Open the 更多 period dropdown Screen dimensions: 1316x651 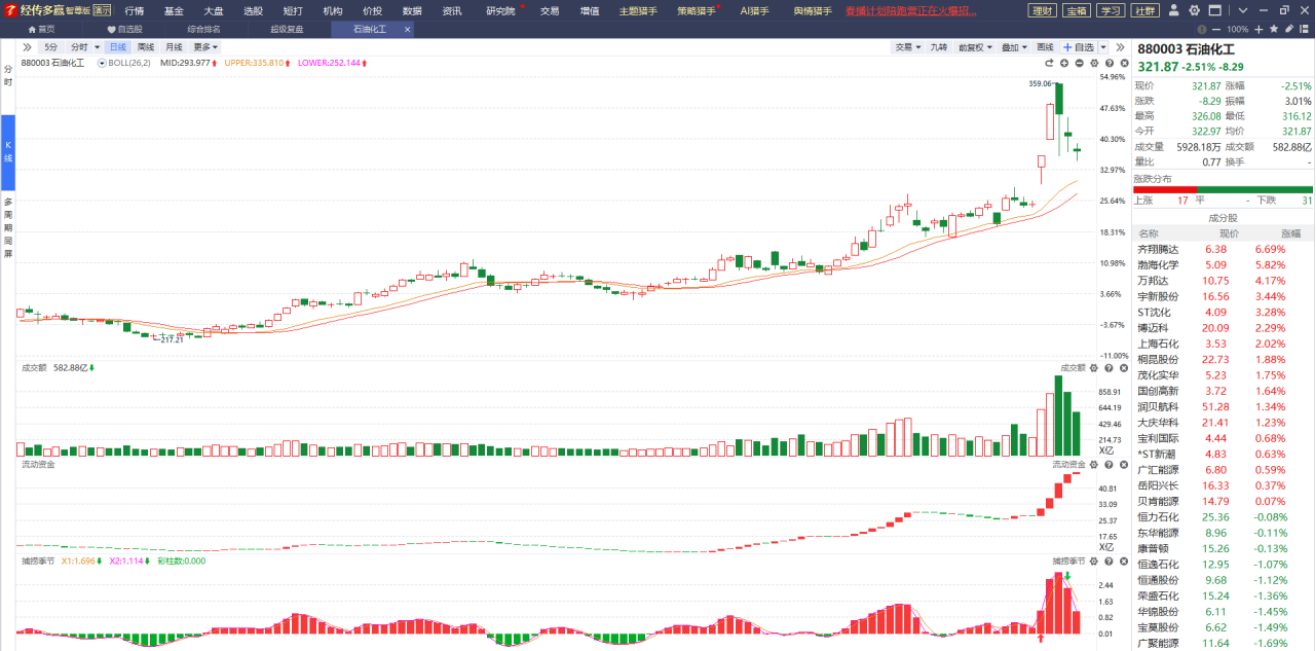tap(206, 47)
